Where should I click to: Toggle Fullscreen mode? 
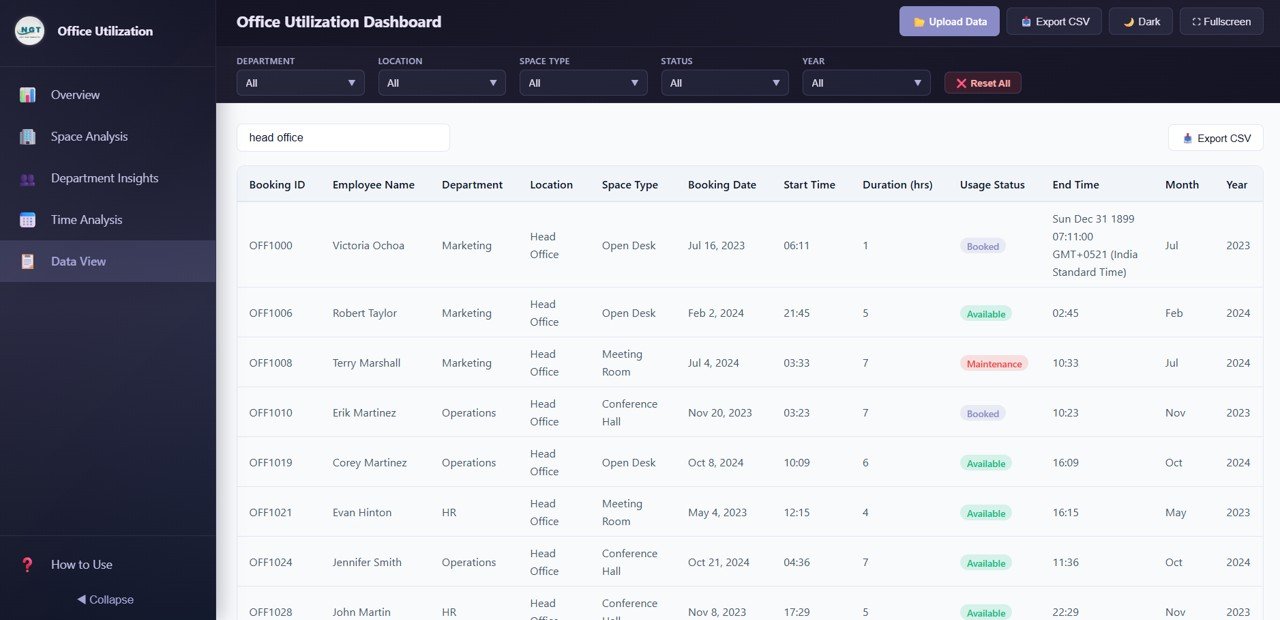point(1221,20)
